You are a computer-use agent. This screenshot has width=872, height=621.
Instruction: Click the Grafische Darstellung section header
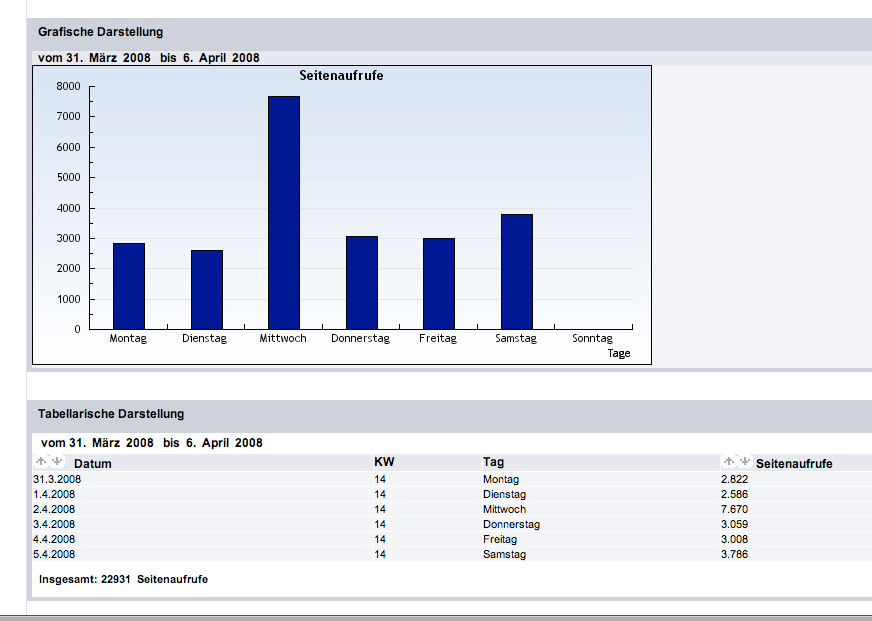(x=101, y=33)
